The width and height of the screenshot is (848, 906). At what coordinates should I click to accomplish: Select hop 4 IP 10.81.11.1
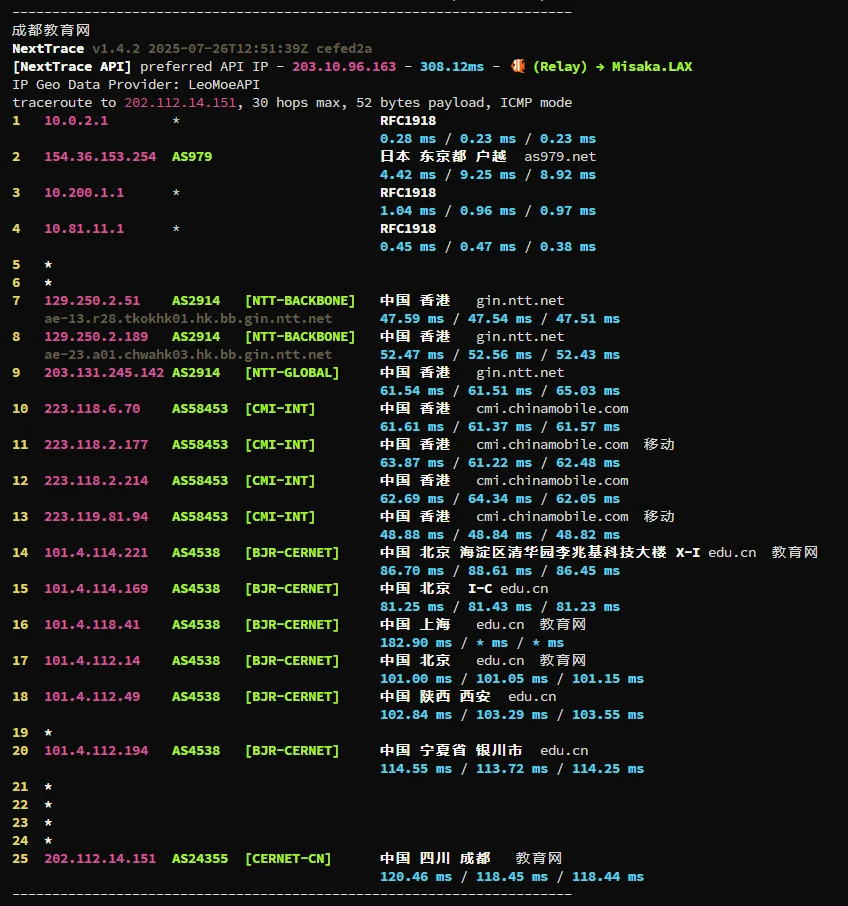(x=84, y=228)
